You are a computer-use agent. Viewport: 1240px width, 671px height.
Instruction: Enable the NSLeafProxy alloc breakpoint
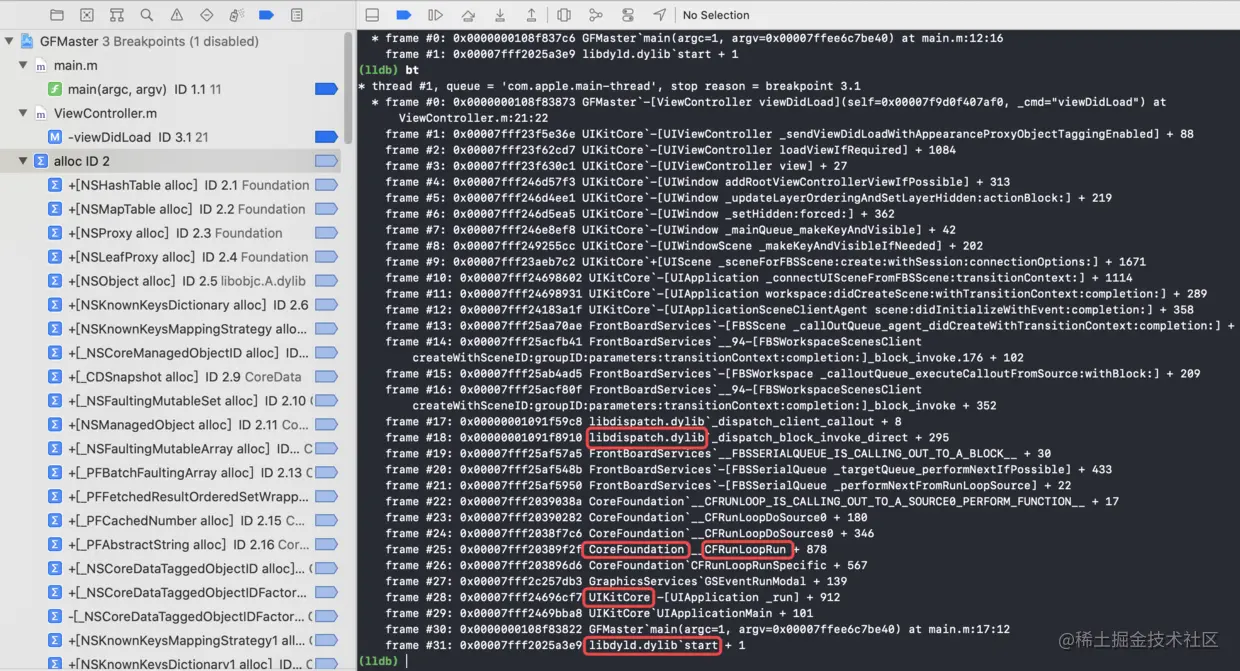pyautogui.click(x=326, y=257)
